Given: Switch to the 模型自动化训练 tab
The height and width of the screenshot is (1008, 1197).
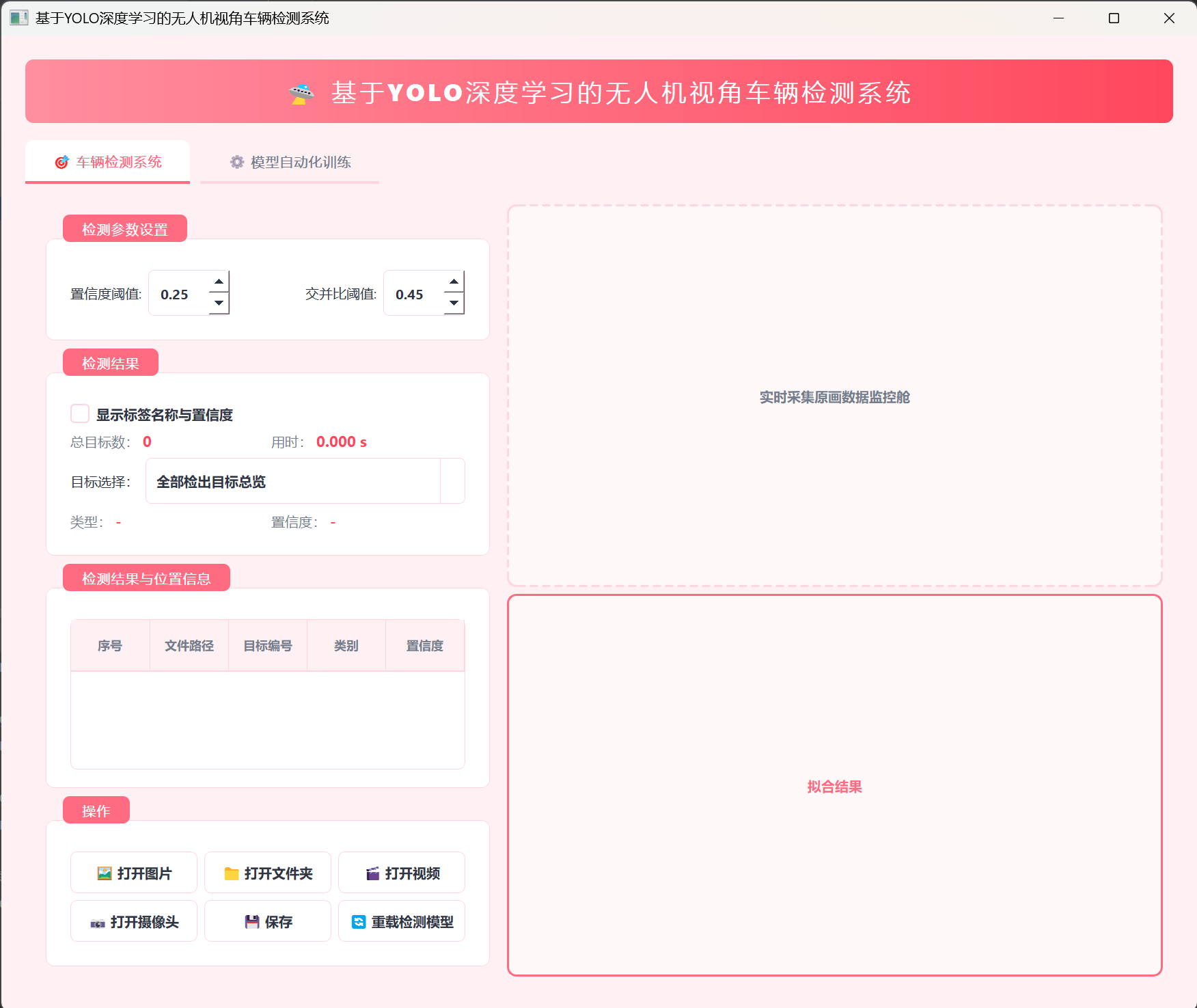Looking at the screenshot, I should (289, 162).
